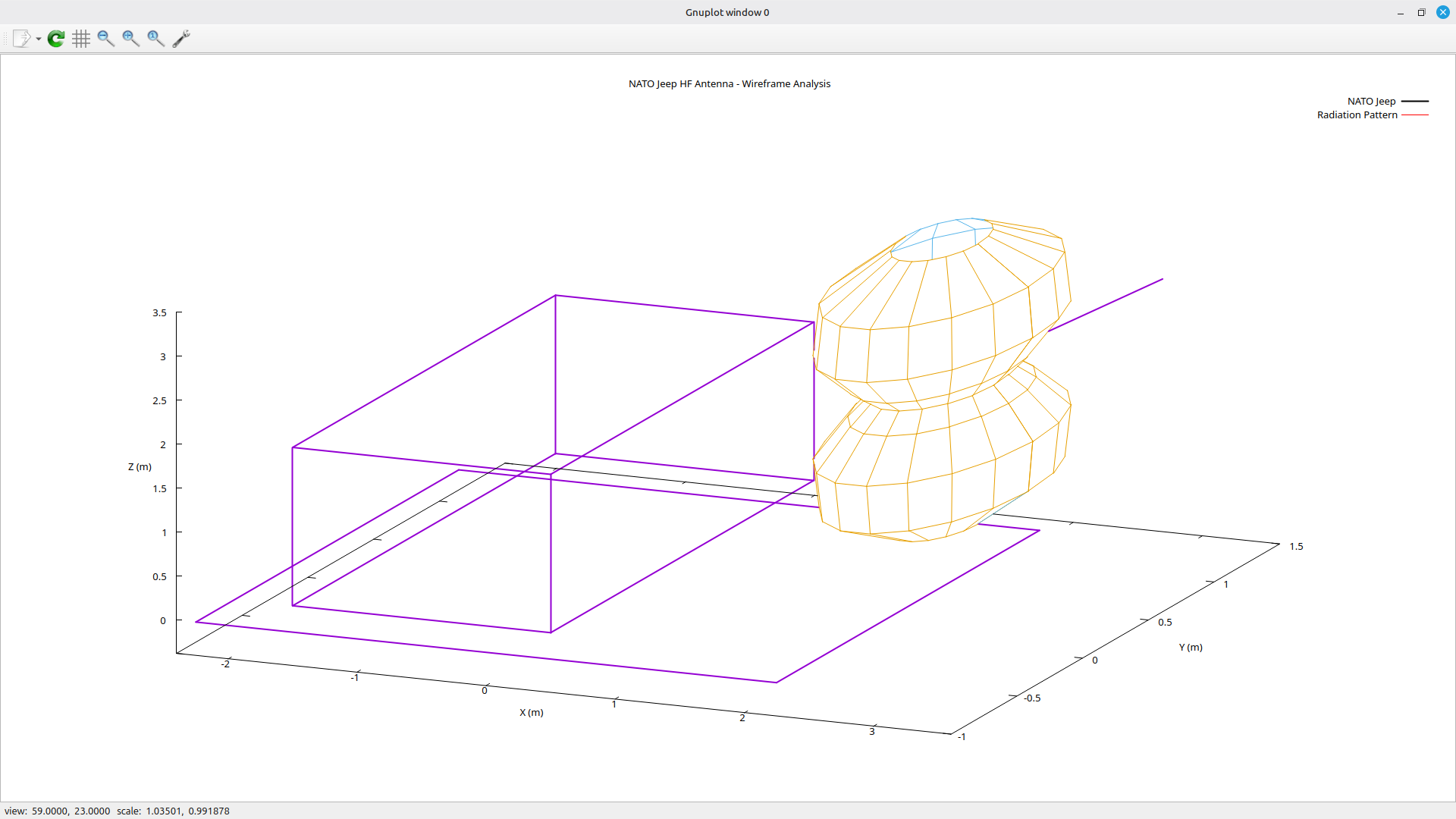1456x819 pixels.
Task: Click the NATO Jeep legend line sample
Action: coord(1415,101)
